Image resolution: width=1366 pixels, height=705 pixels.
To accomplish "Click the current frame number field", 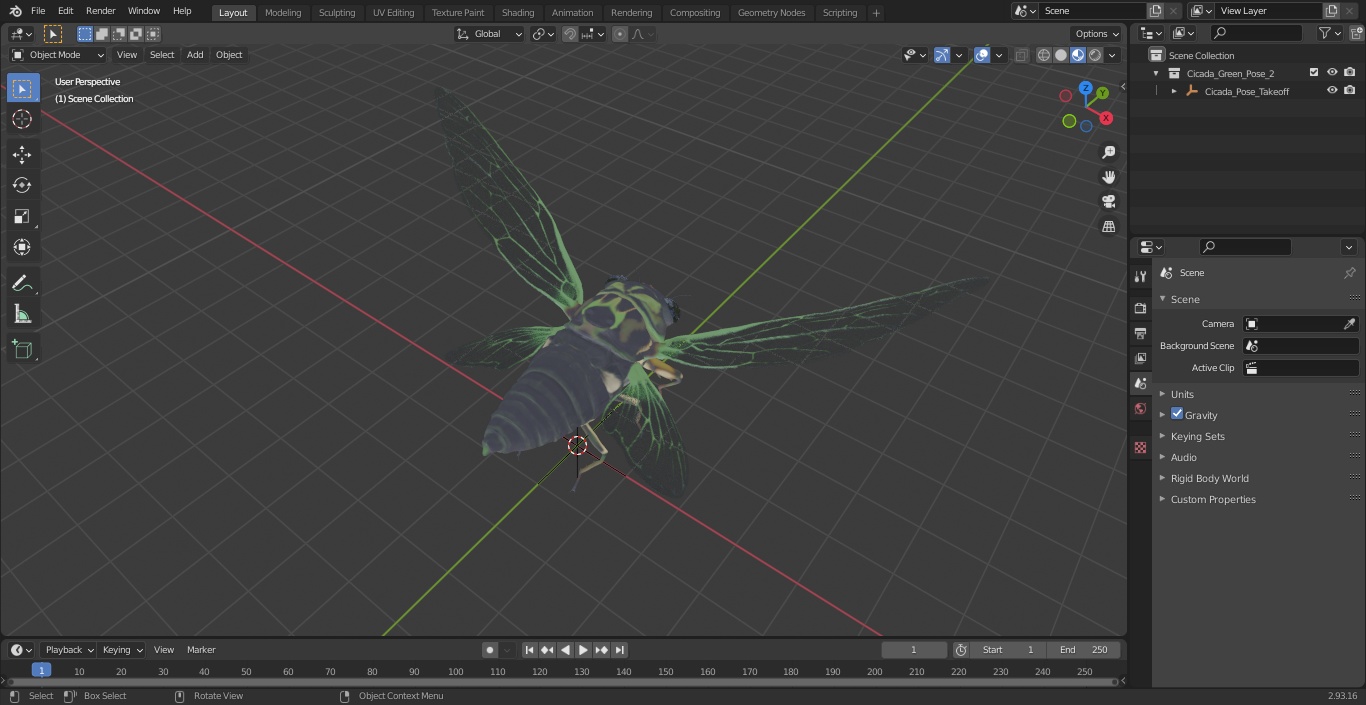I will click(x=913, y=650).
